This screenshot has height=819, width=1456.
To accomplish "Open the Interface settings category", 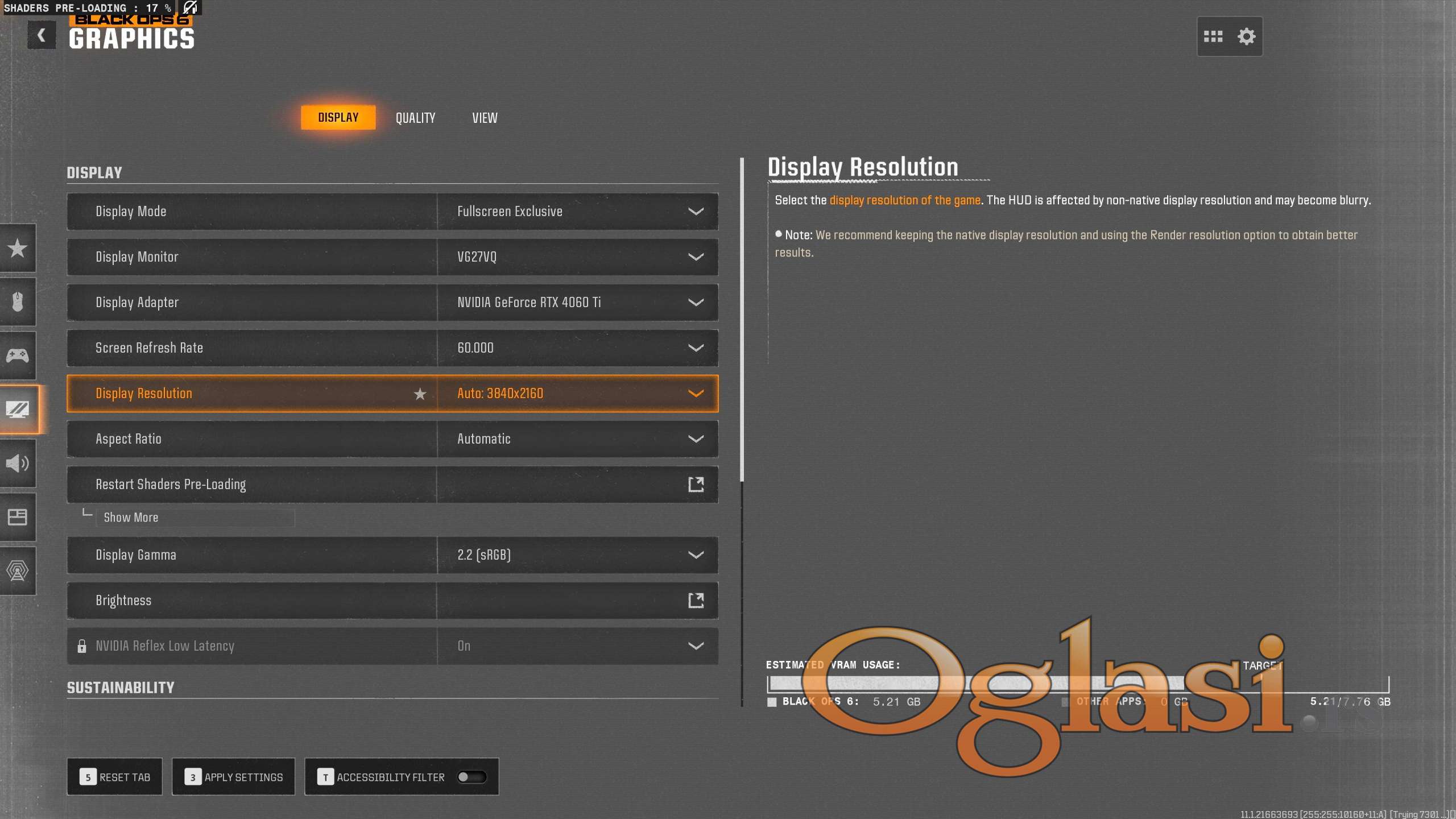I will pos(18,517).
